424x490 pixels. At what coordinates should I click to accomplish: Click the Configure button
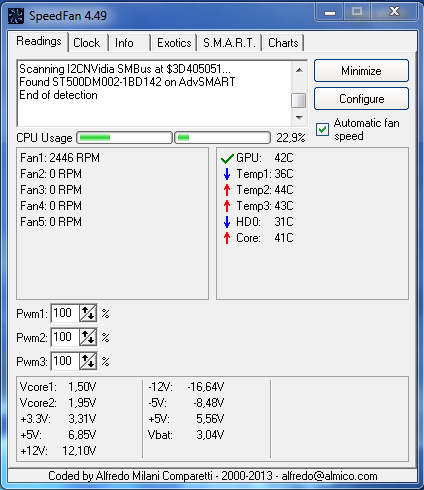[x=361, y=99]
